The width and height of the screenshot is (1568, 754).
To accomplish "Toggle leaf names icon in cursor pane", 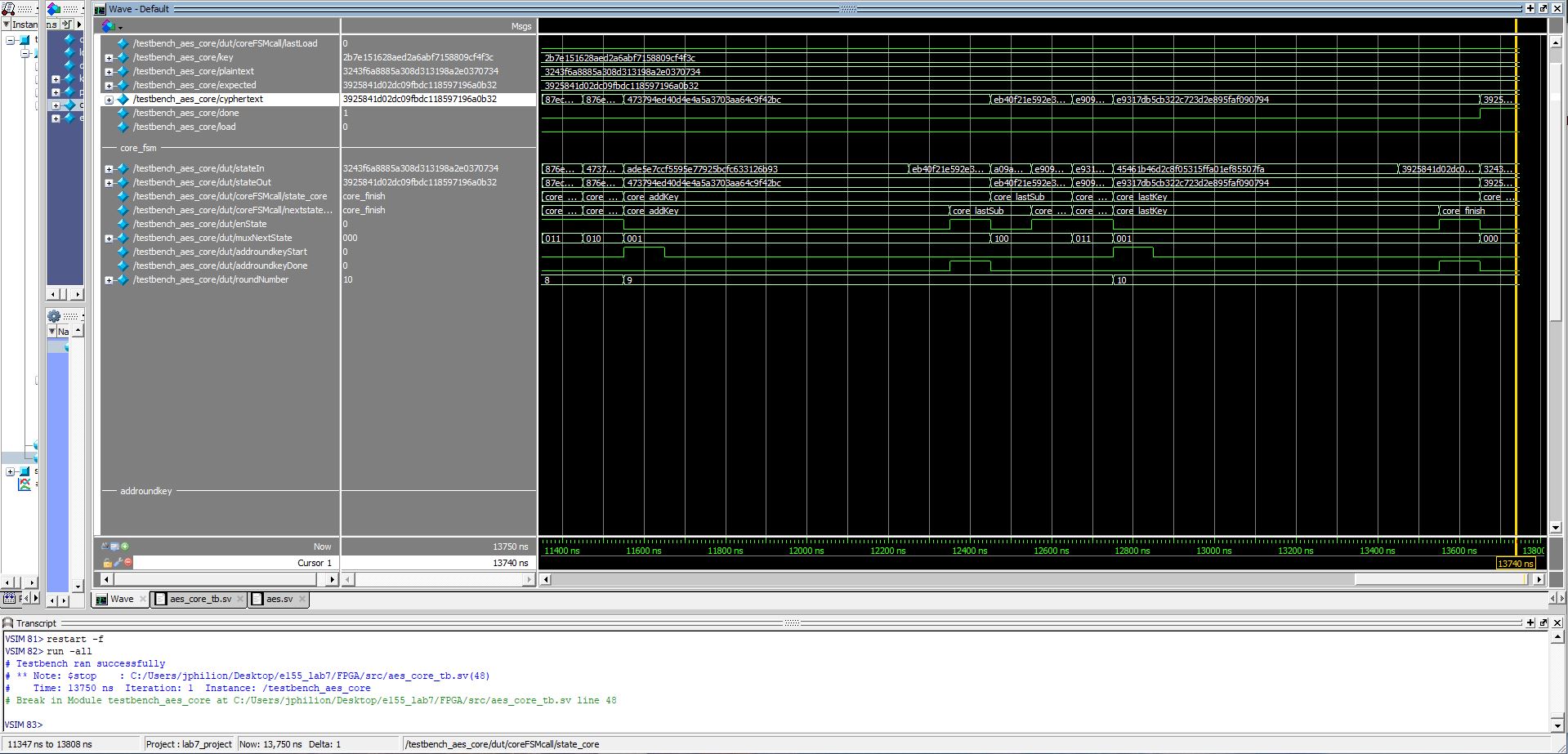I will [x=105, y=547].
